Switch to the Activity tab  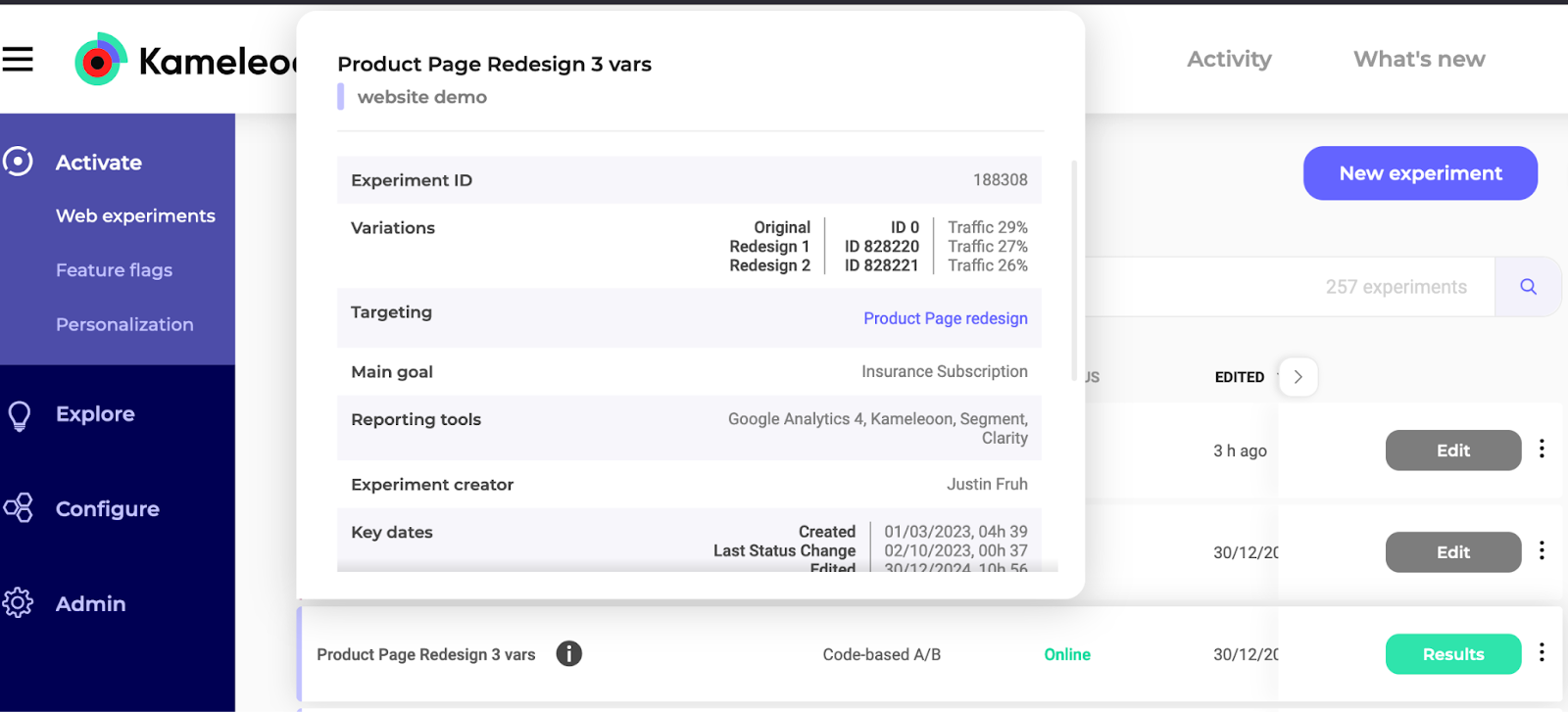pos(1229,60)
